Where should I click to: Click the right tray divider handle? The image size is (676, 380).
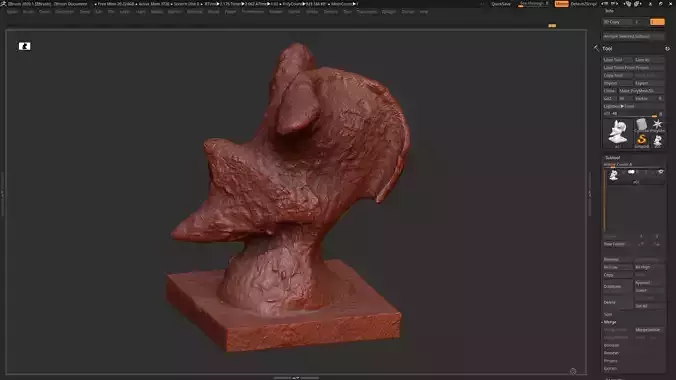[x=590, y=194]
